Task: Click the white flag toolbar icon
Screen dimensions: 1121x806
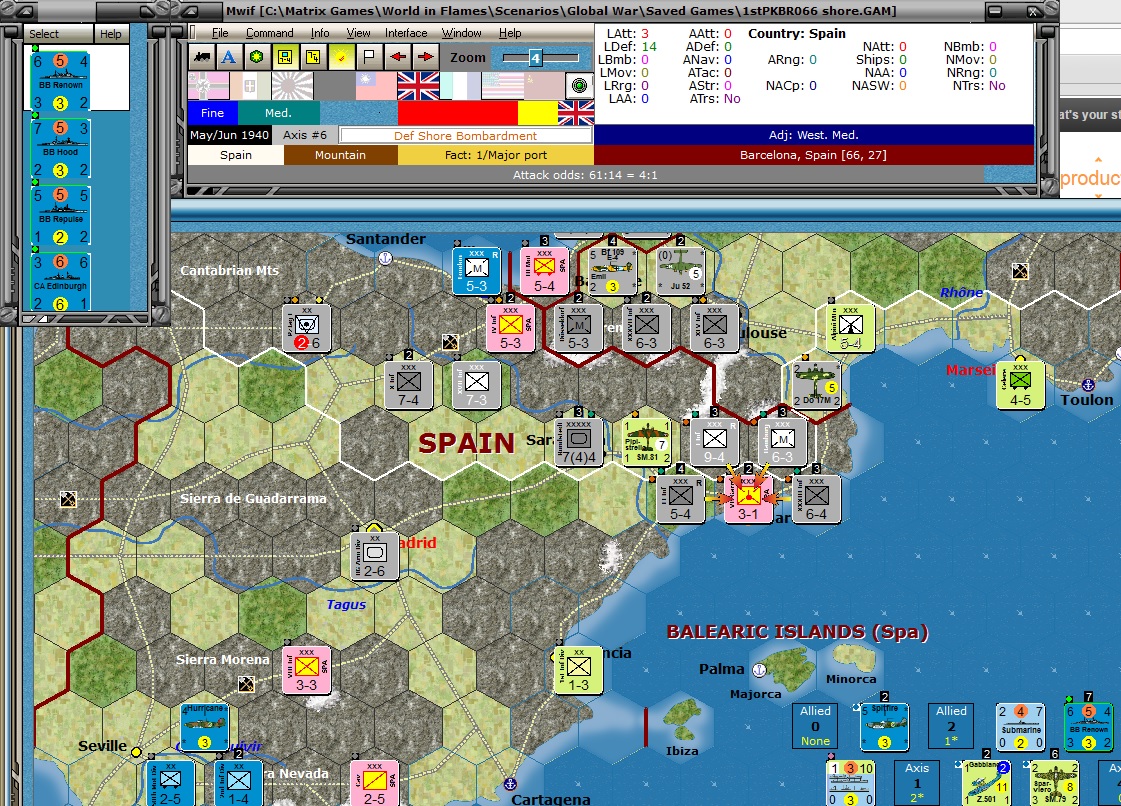Action: click(x=369, y=57)
